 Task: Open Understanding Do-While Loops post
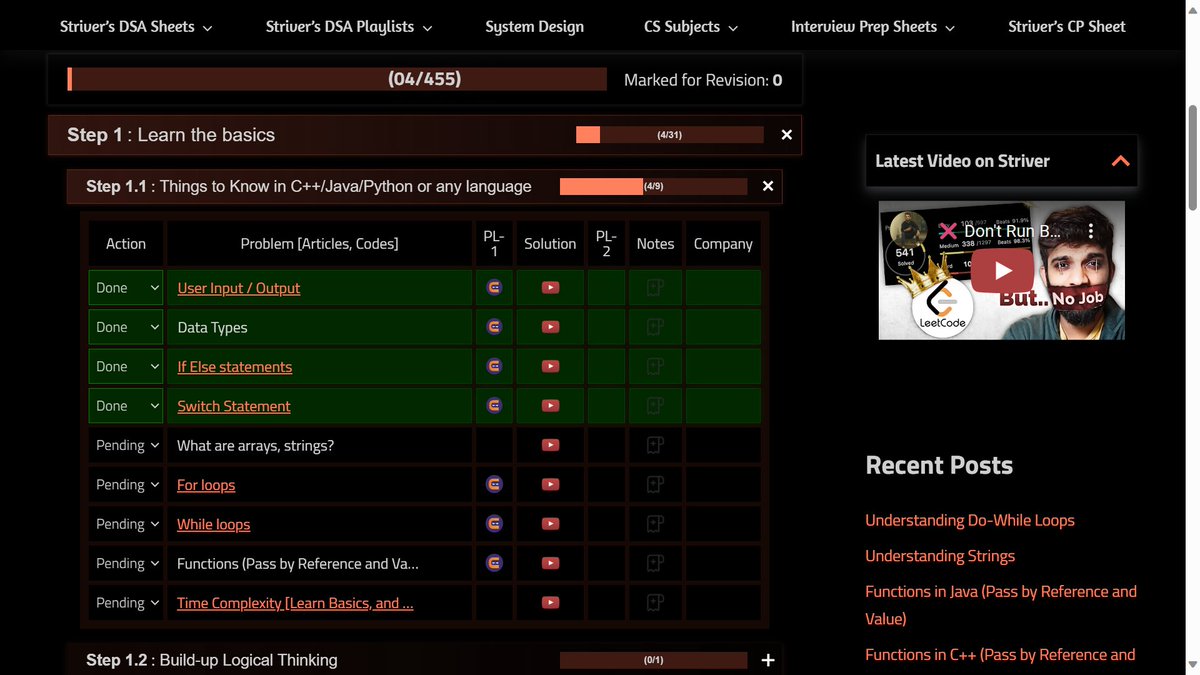click(970, 520)
